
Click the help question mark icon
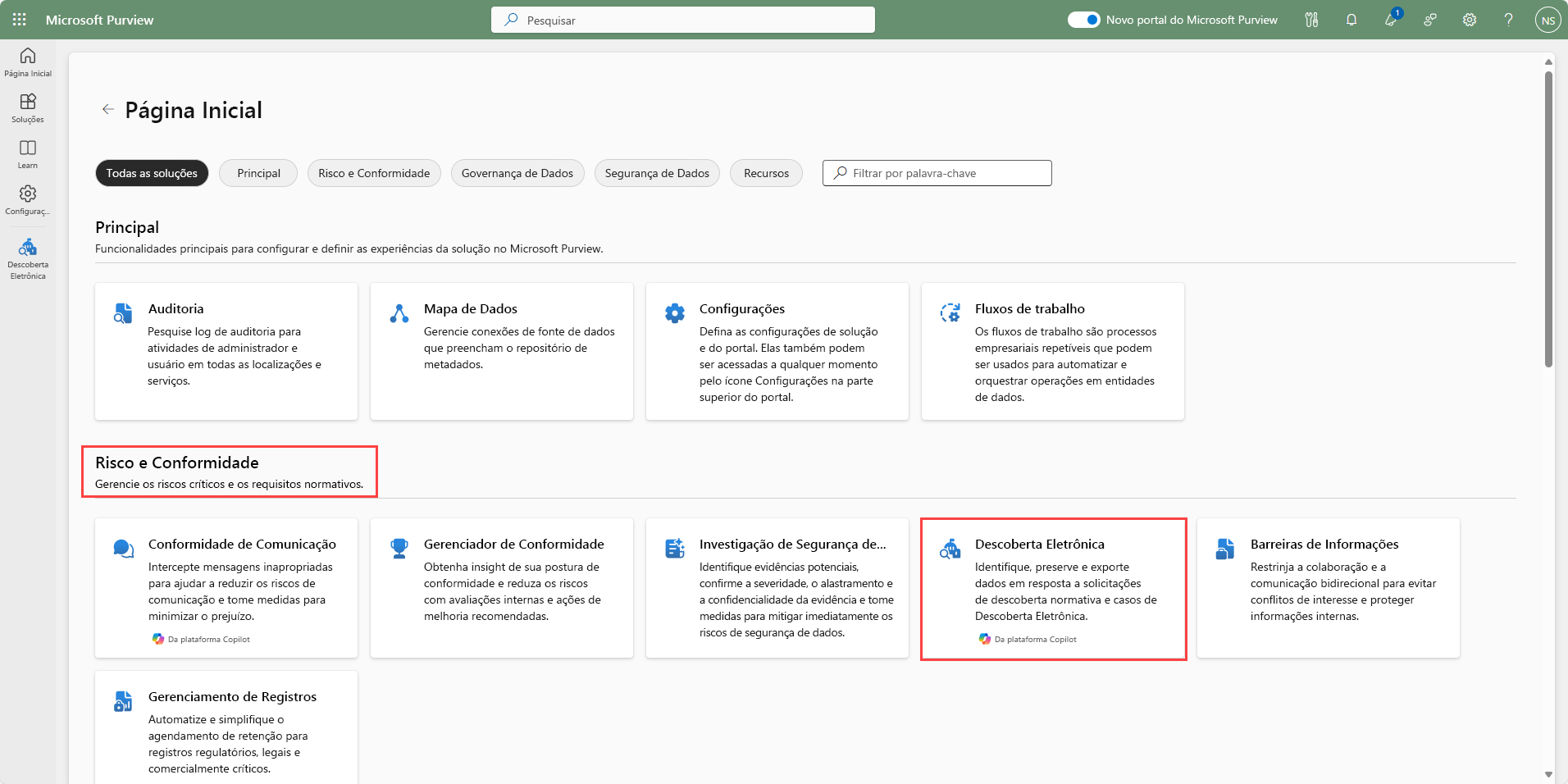tap(1508, 20)
